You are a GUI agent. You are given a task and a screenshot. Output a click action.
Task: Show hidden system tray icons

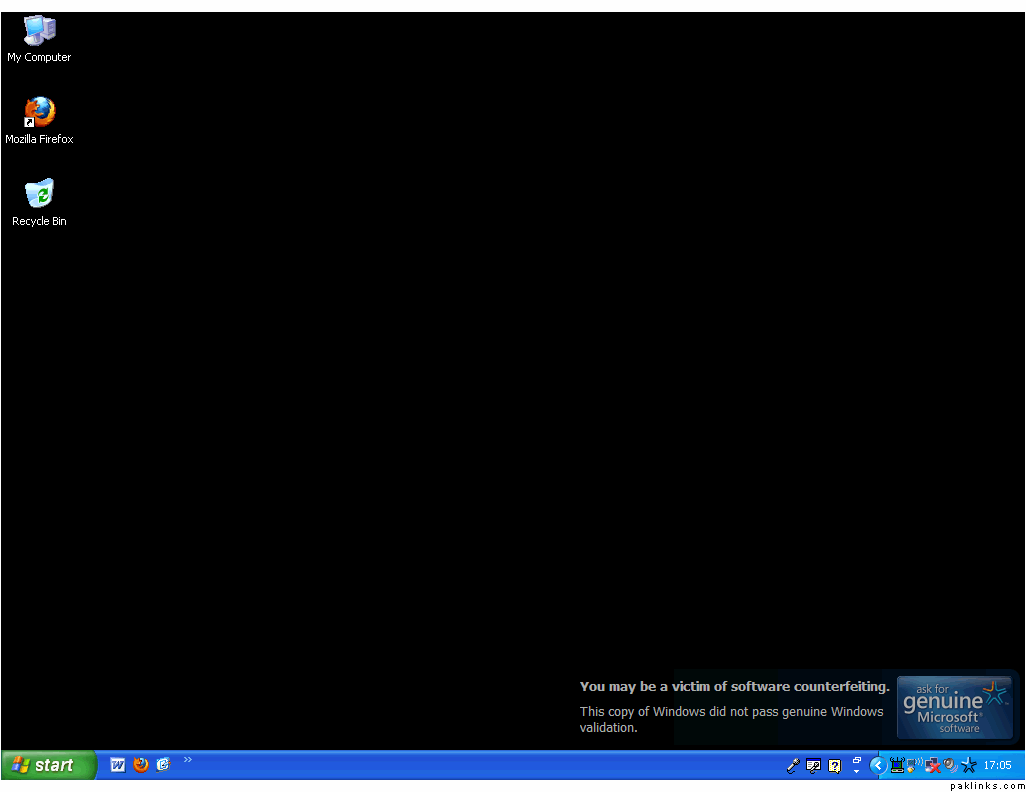(878, 765)
